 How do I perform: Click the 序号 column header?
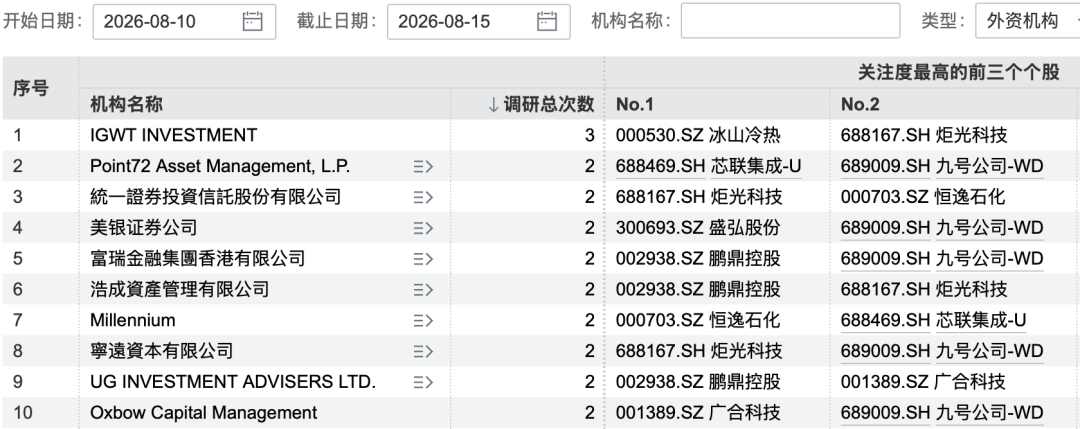pos(31,88)
